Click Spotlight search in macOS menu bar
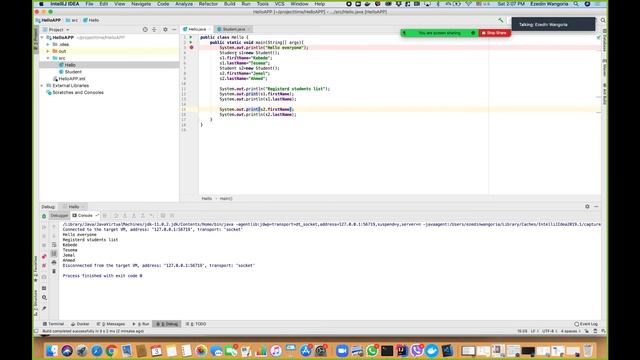The height and width of the screenshot is (360, 640). (x=576, y=4)
